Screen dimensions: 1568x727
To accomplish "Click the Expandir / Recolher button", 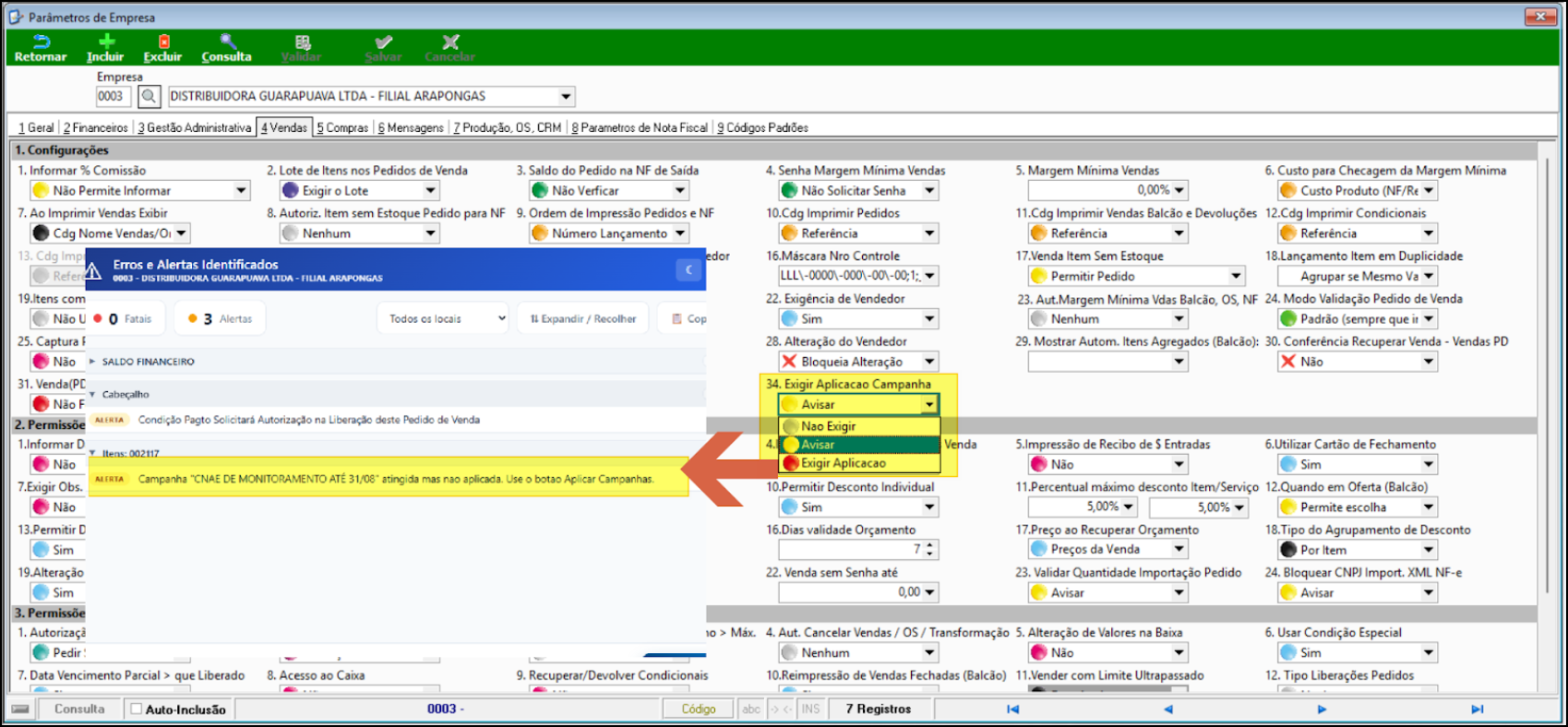I will (x=582, y=318).
